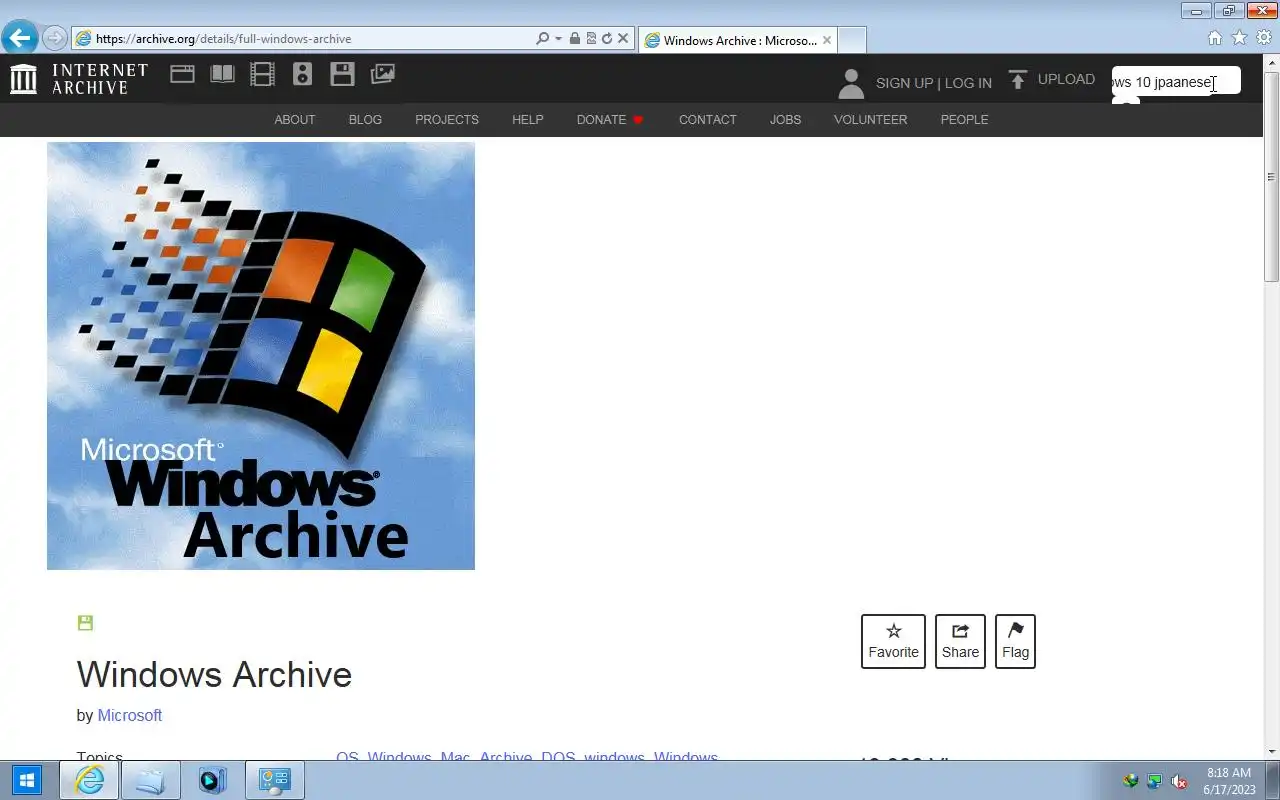Stop loading with the address bar X icon
The width and height of the screenshot is (1280, 800).
pos(623,38)
